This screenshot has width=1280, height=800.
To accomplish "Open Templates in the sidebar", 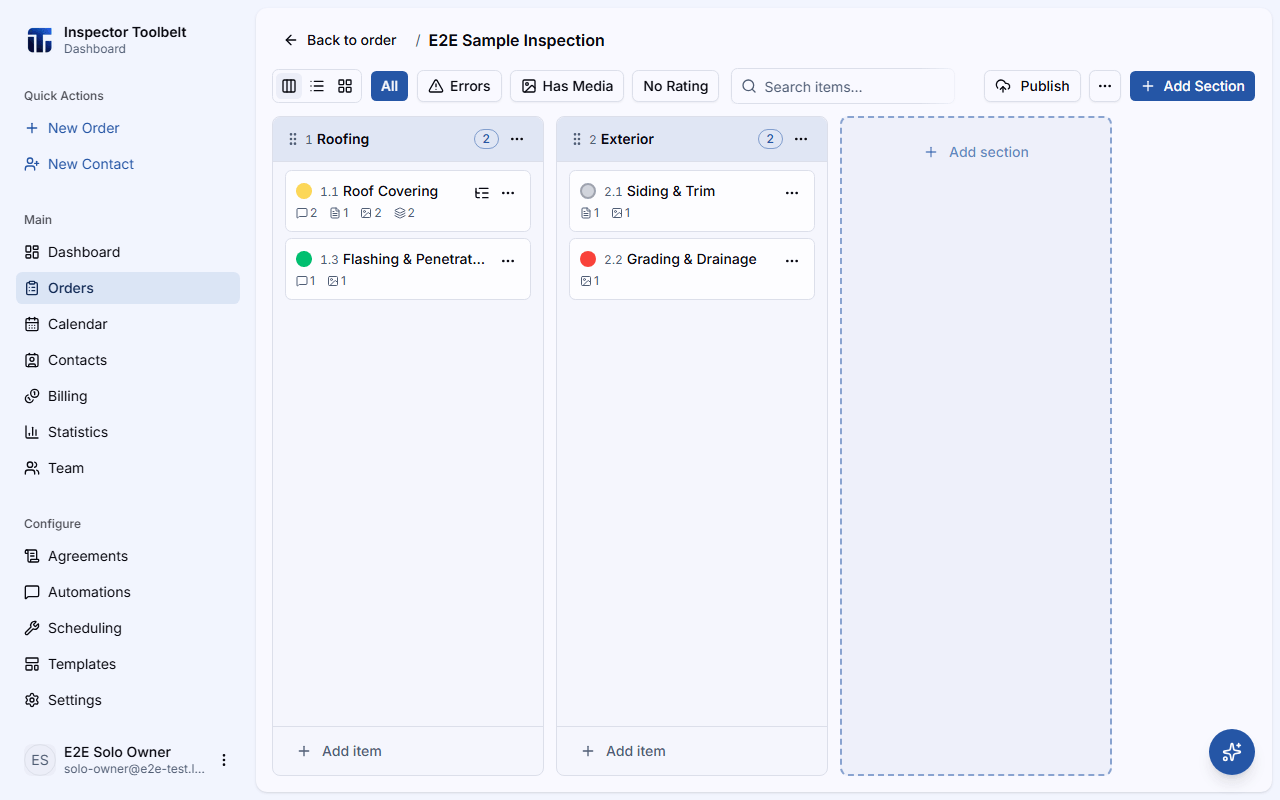I will click(x=128, y=664).
